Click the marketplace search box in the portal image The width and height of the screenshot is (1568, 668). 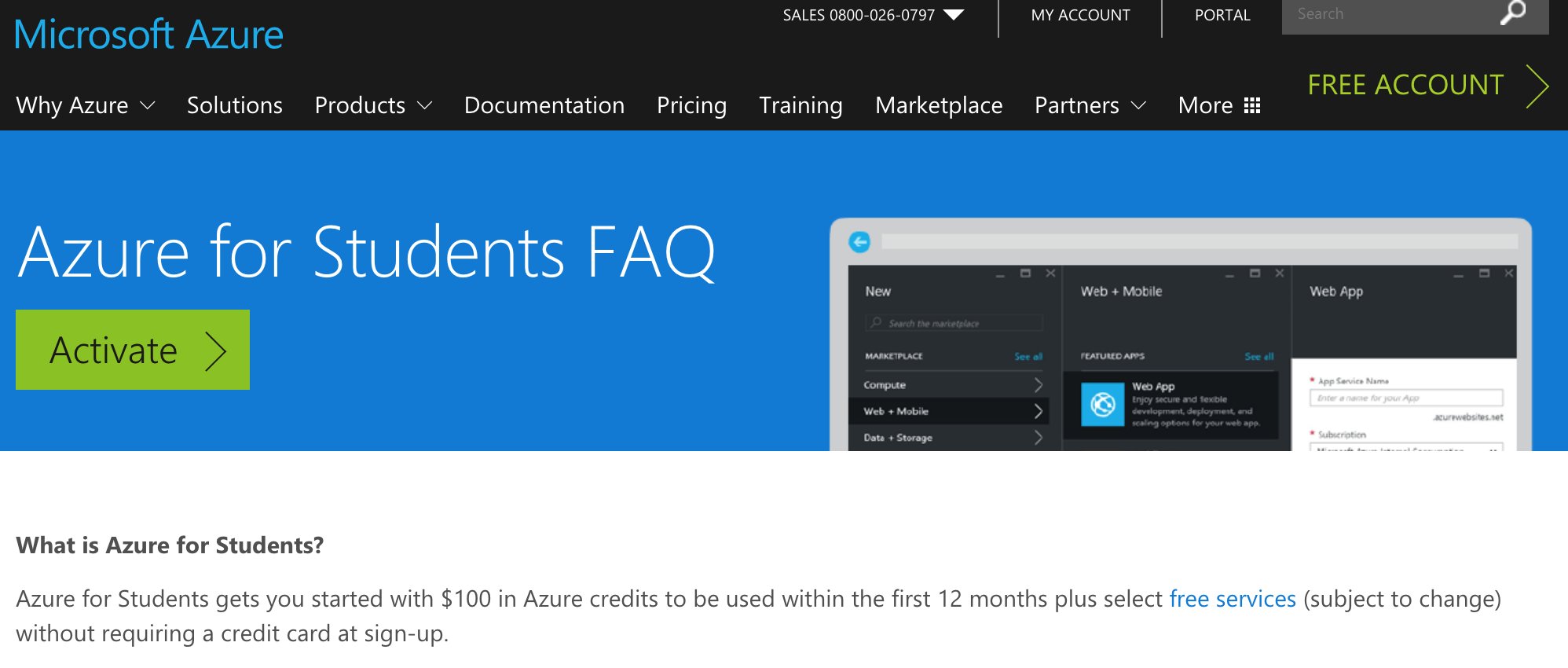tap(954, 323)
